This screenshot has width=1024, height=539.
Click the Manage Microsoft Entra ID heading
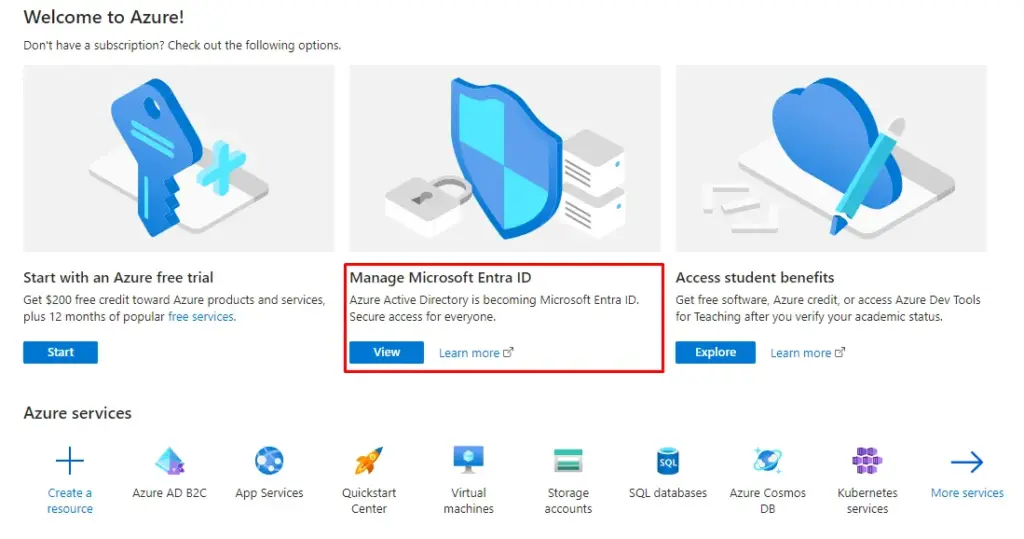440,278
